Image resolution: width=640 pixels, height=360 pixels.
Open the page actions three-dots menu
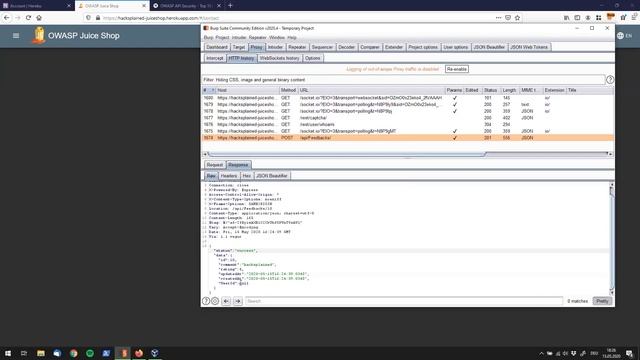click(498, 18)
